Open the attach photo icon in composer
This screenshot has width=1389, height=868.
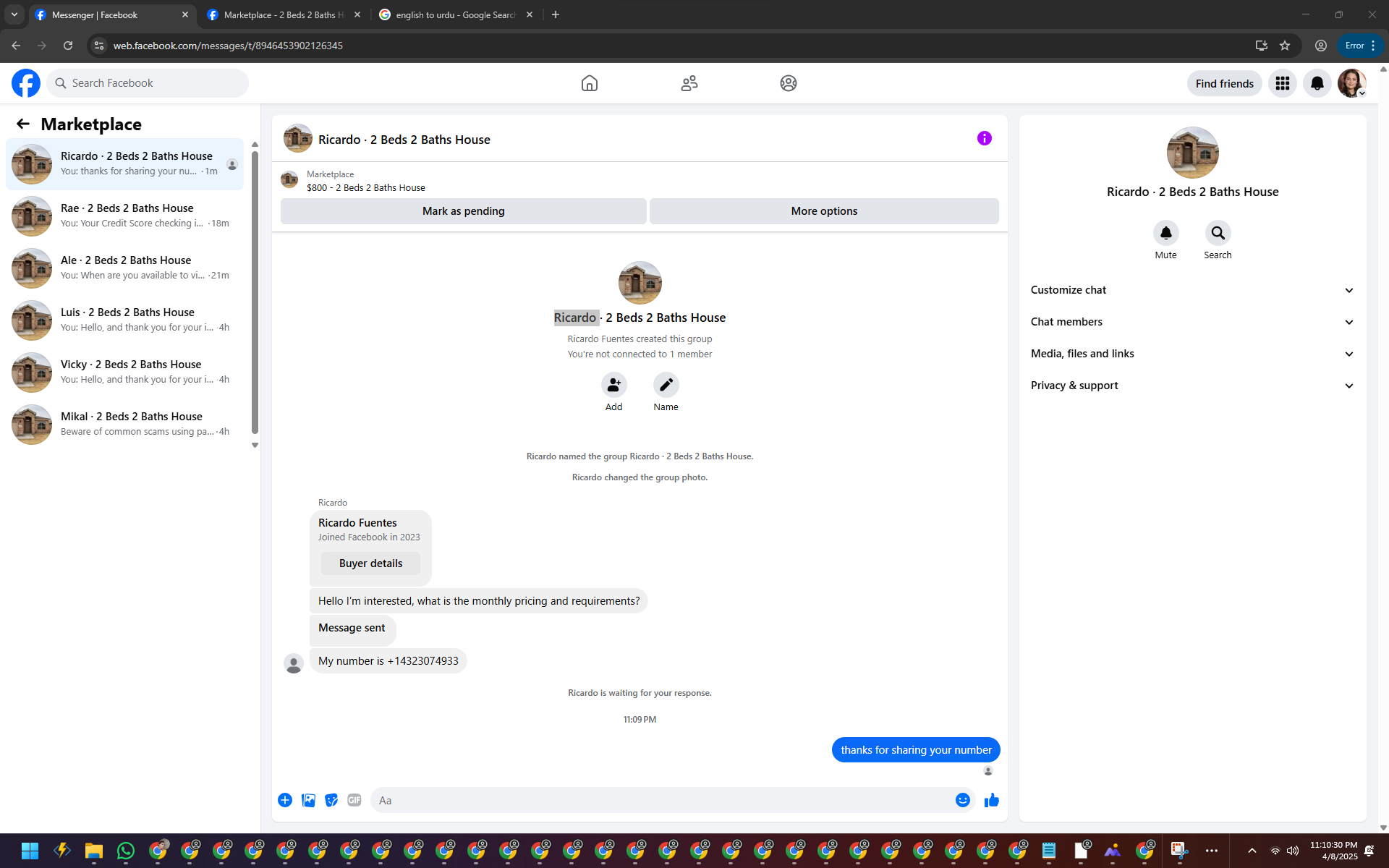click(308, 800)
